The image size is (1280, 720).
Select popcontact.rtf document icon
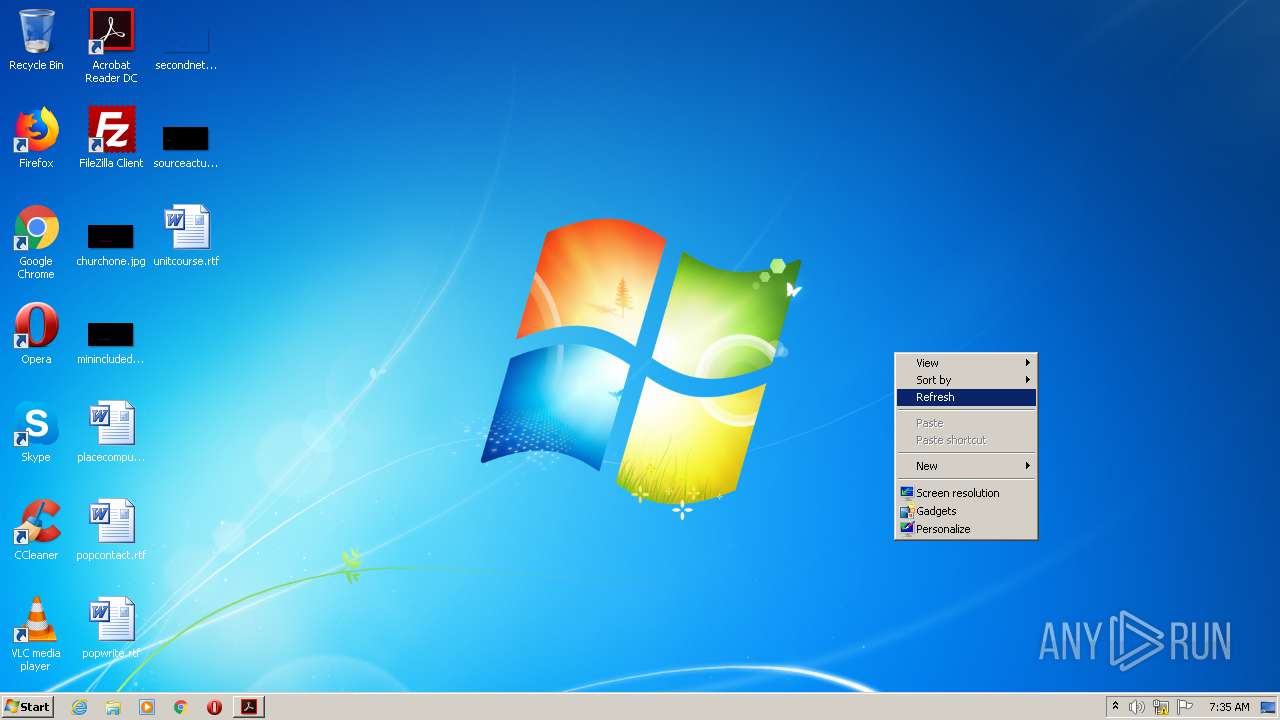[x=111, y=530]
